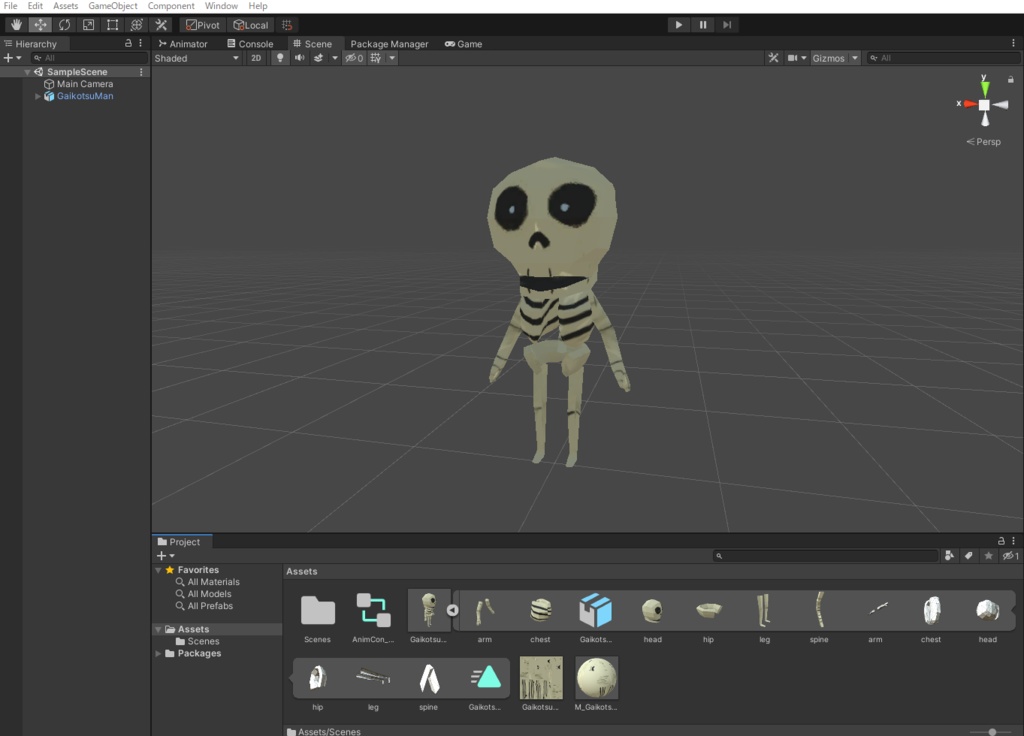Switch to the Animator tab
1024x736 pixels.
tap(183, 44)
